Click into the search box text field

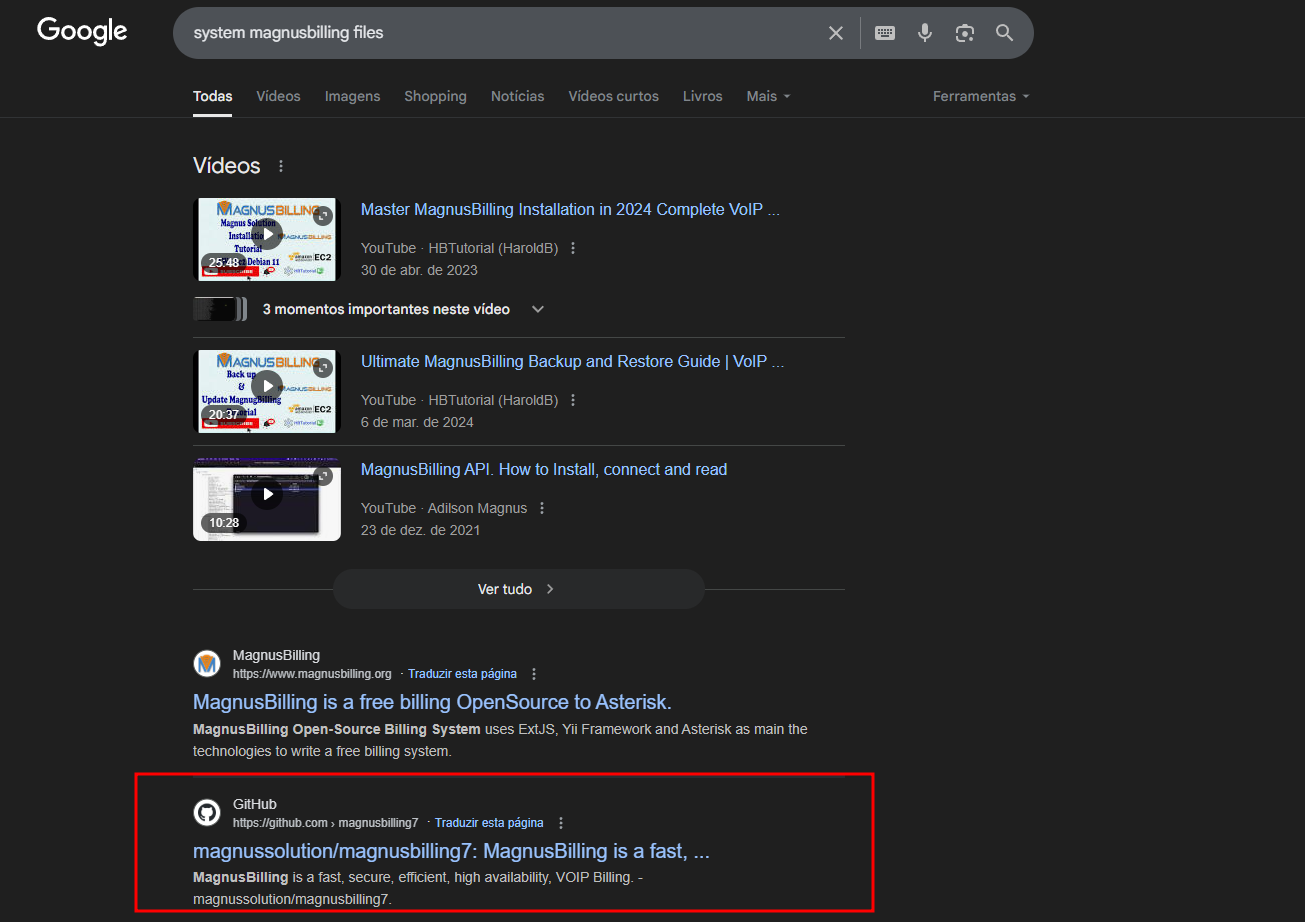coord(503,33)
